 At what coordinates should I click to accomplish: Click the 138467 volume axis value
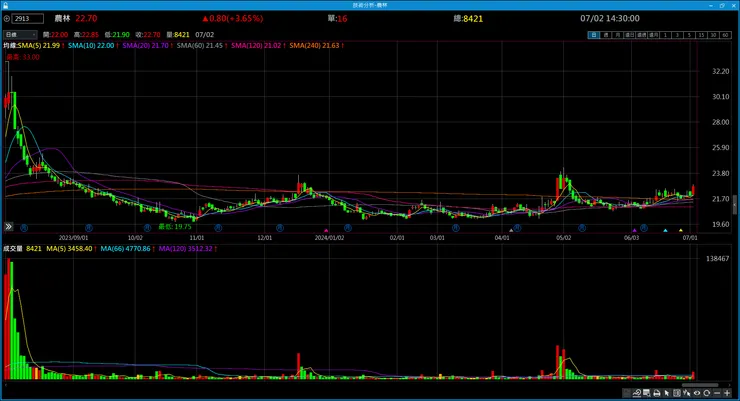(x=717, y=259)
